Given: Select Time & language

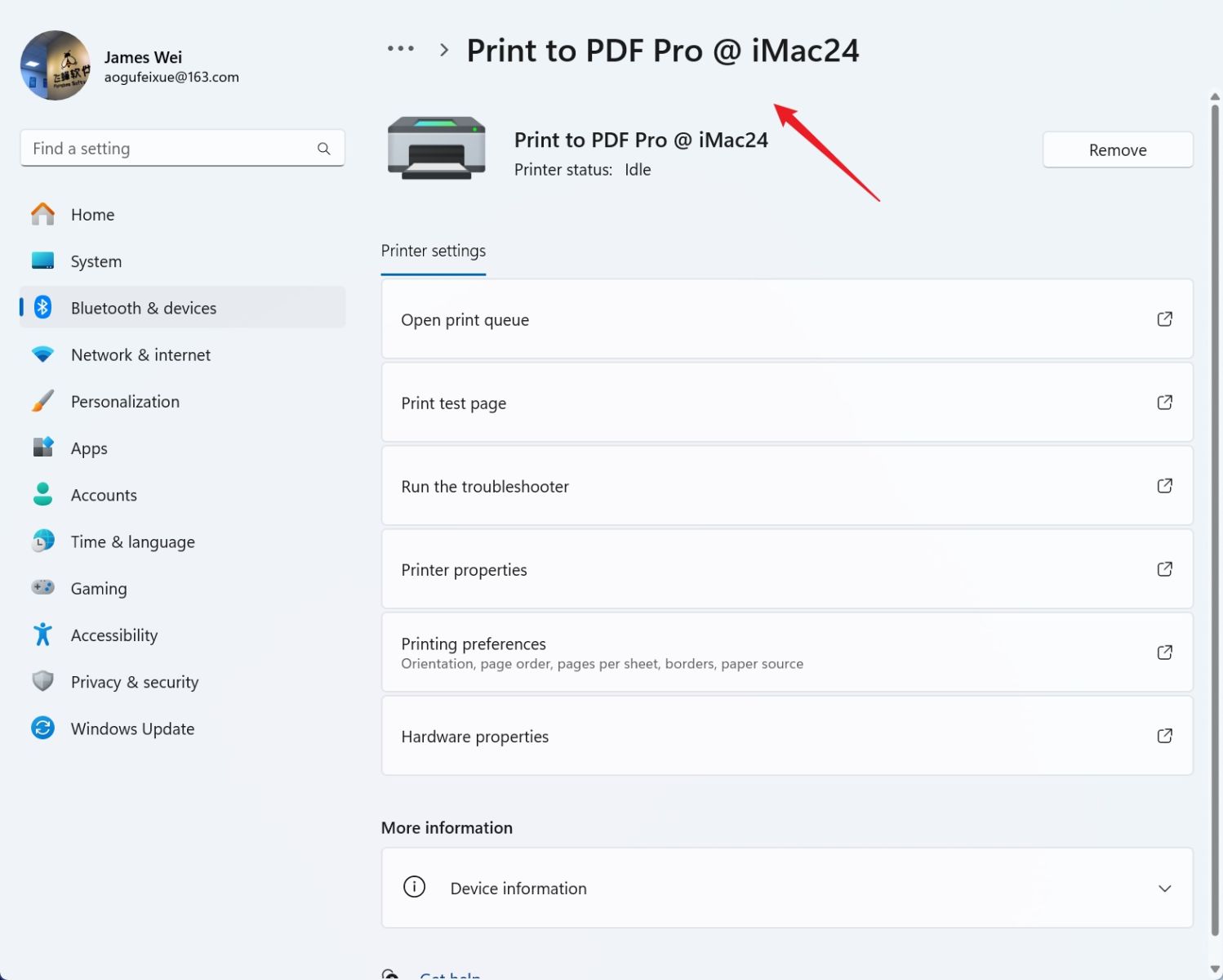Looking at the screenshot, I should [x=182, y=541].
